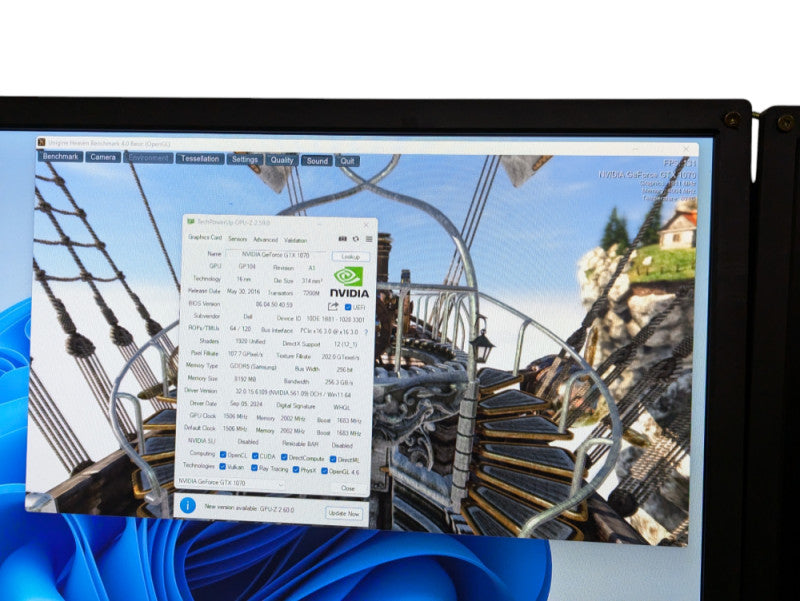The image size is (800, 601).
Task: Click the BIOS share/export arrow icon
Action: point(333,306)
